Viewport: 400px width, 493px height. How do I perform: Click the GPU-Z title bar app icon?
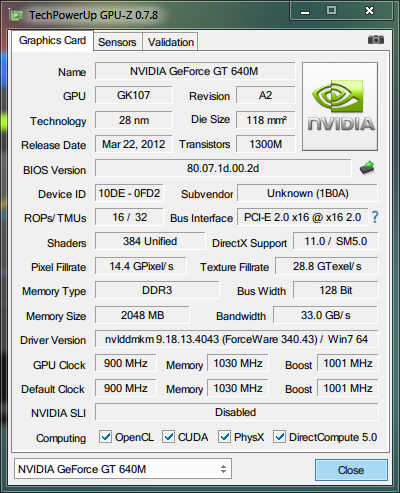coord(17,15)
